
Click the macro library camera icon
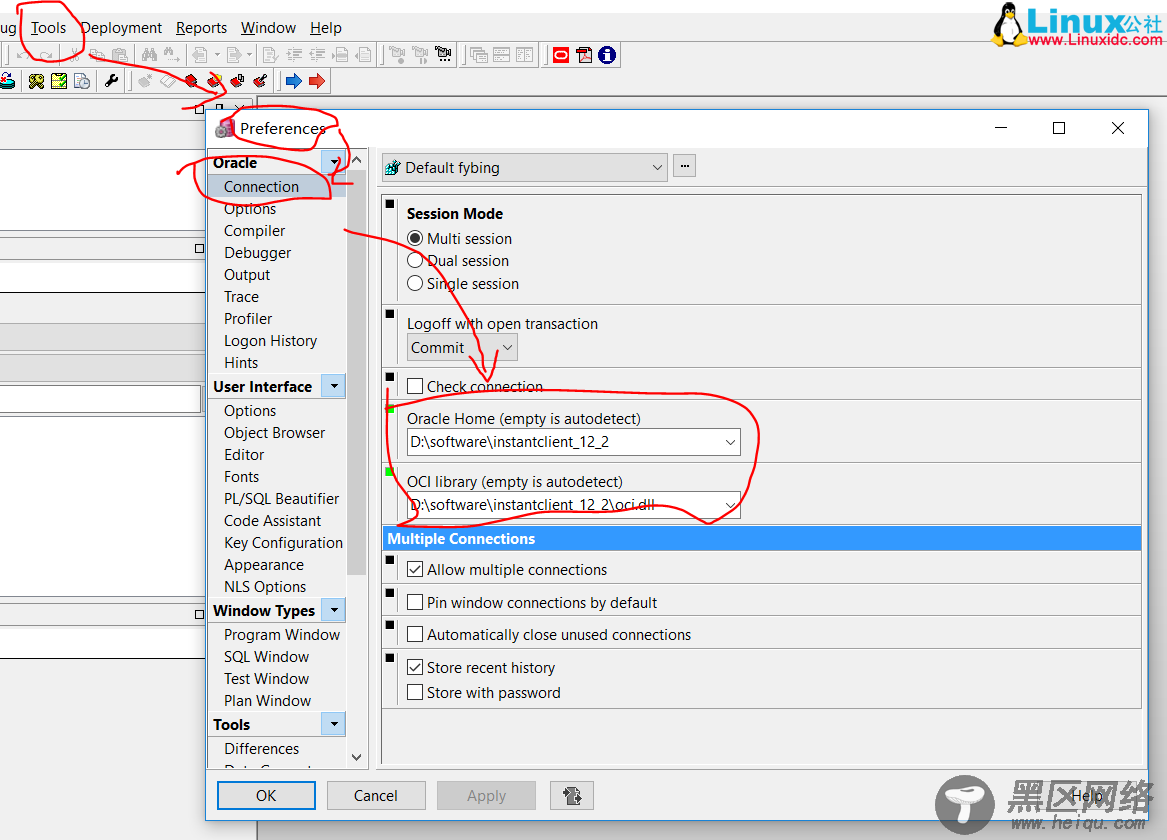click(444, 55)
